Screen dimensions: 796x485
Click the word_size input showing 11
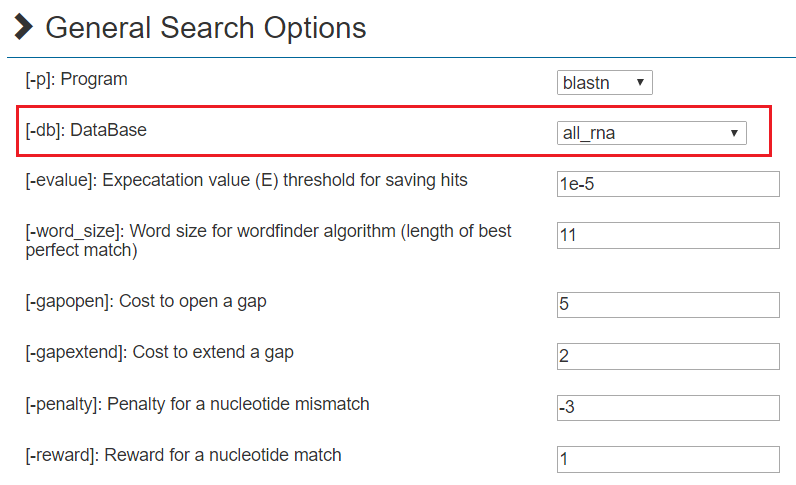667,235
